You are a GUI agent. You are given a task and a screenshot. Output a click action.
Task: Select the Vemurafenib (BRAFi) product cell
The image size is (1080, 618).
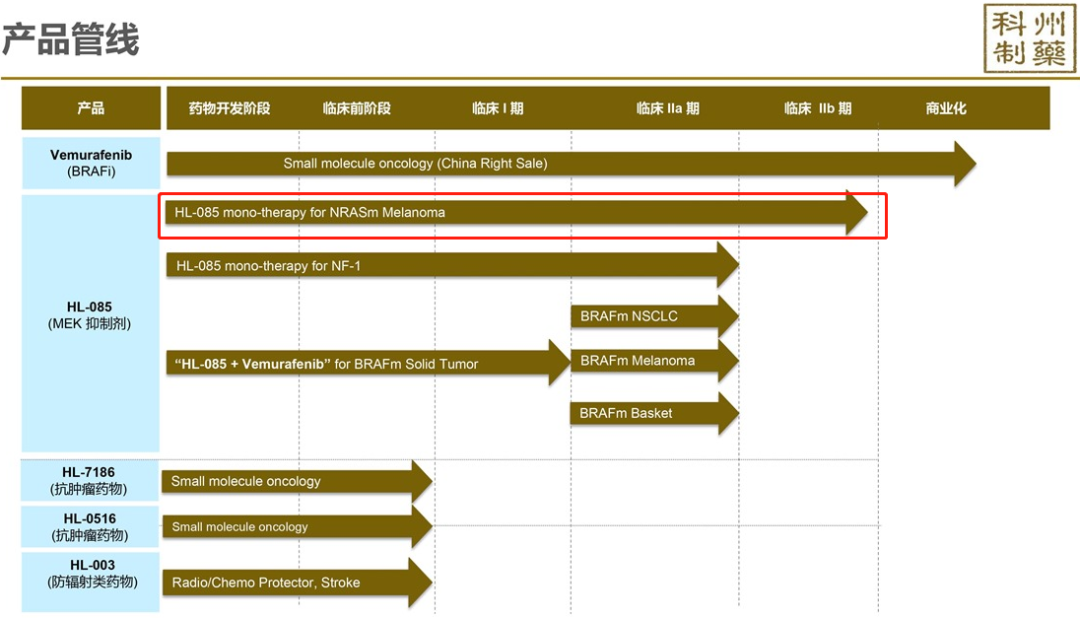[91, 163]
